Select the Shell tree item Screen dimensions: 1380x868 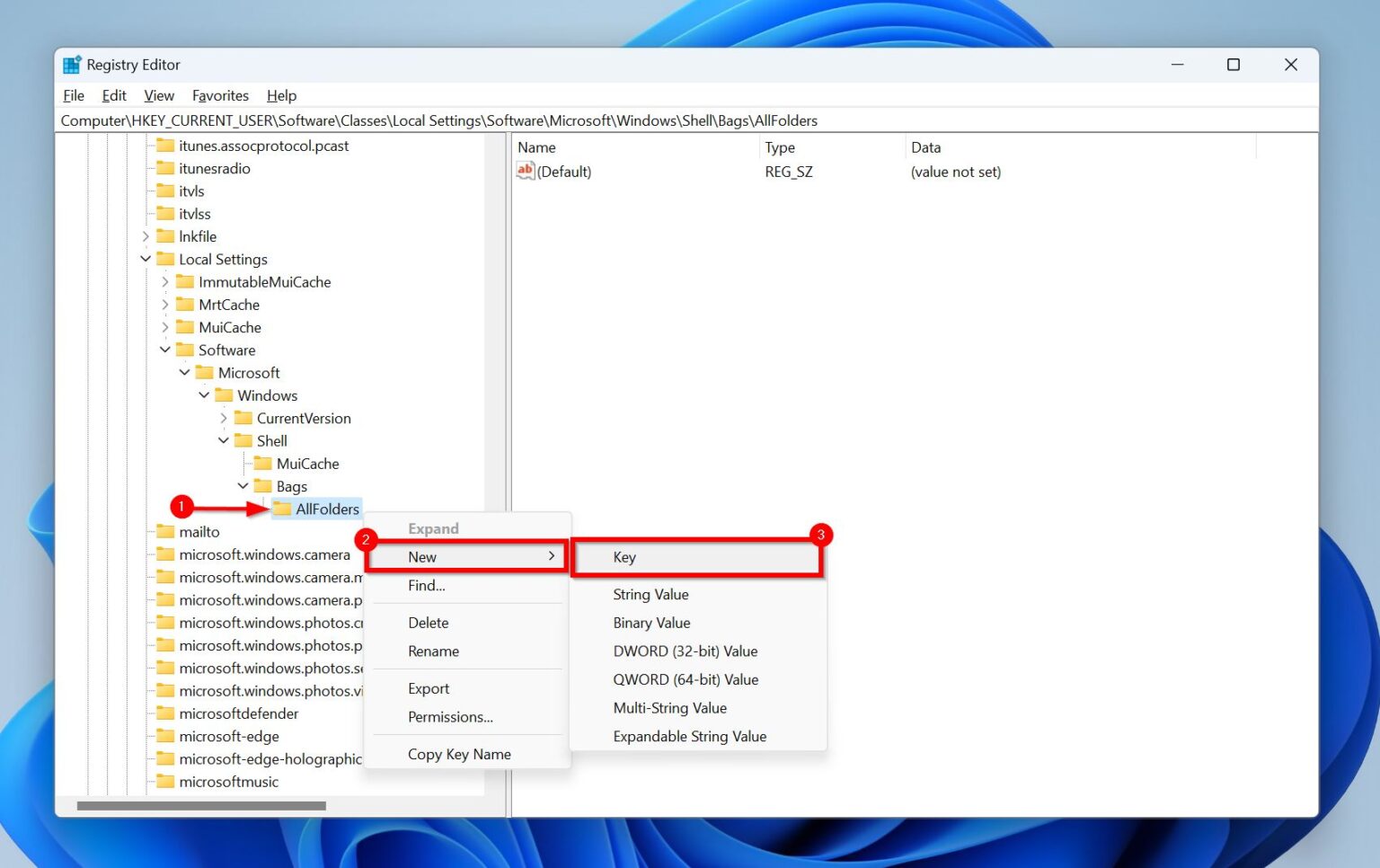pyautogui.click(x=270, y=440)
